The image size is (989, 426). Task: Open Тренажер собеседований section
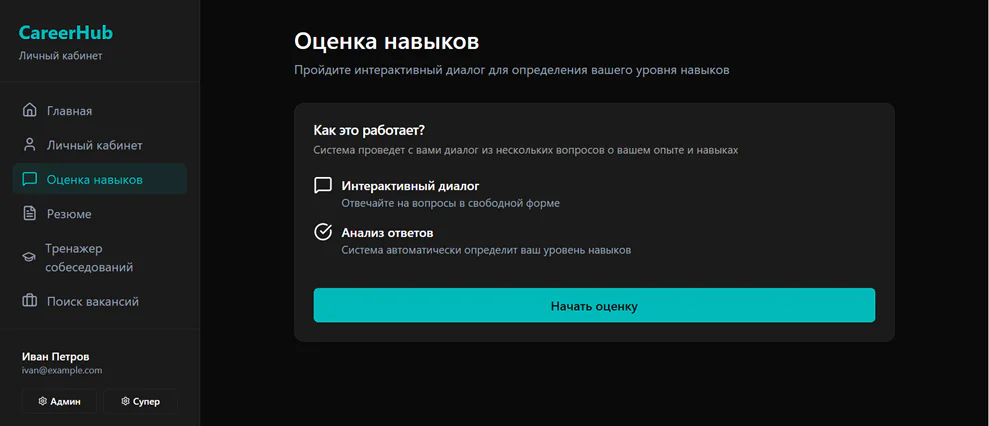click(89, 258)
